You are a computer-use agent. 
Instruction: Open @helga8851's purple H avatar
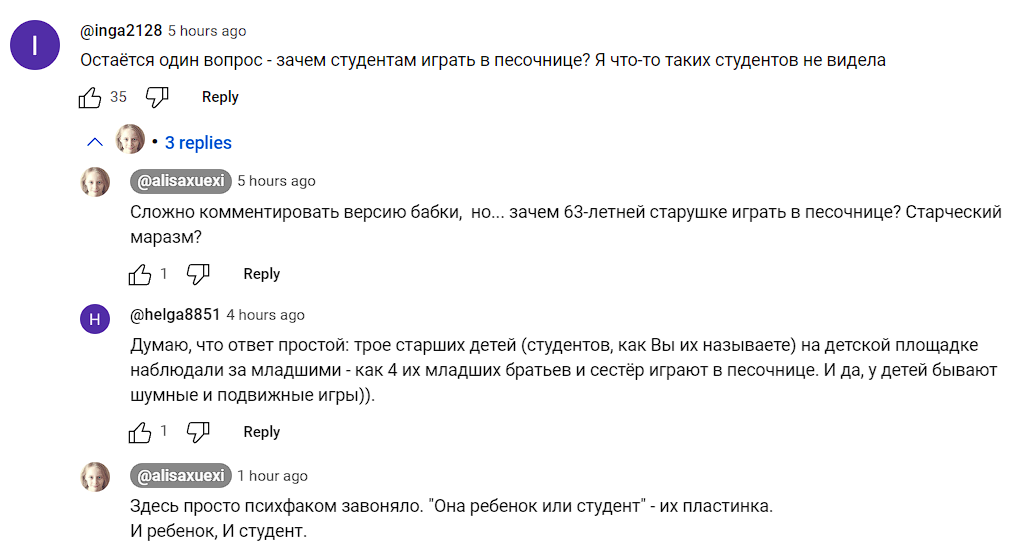[95, 319]
